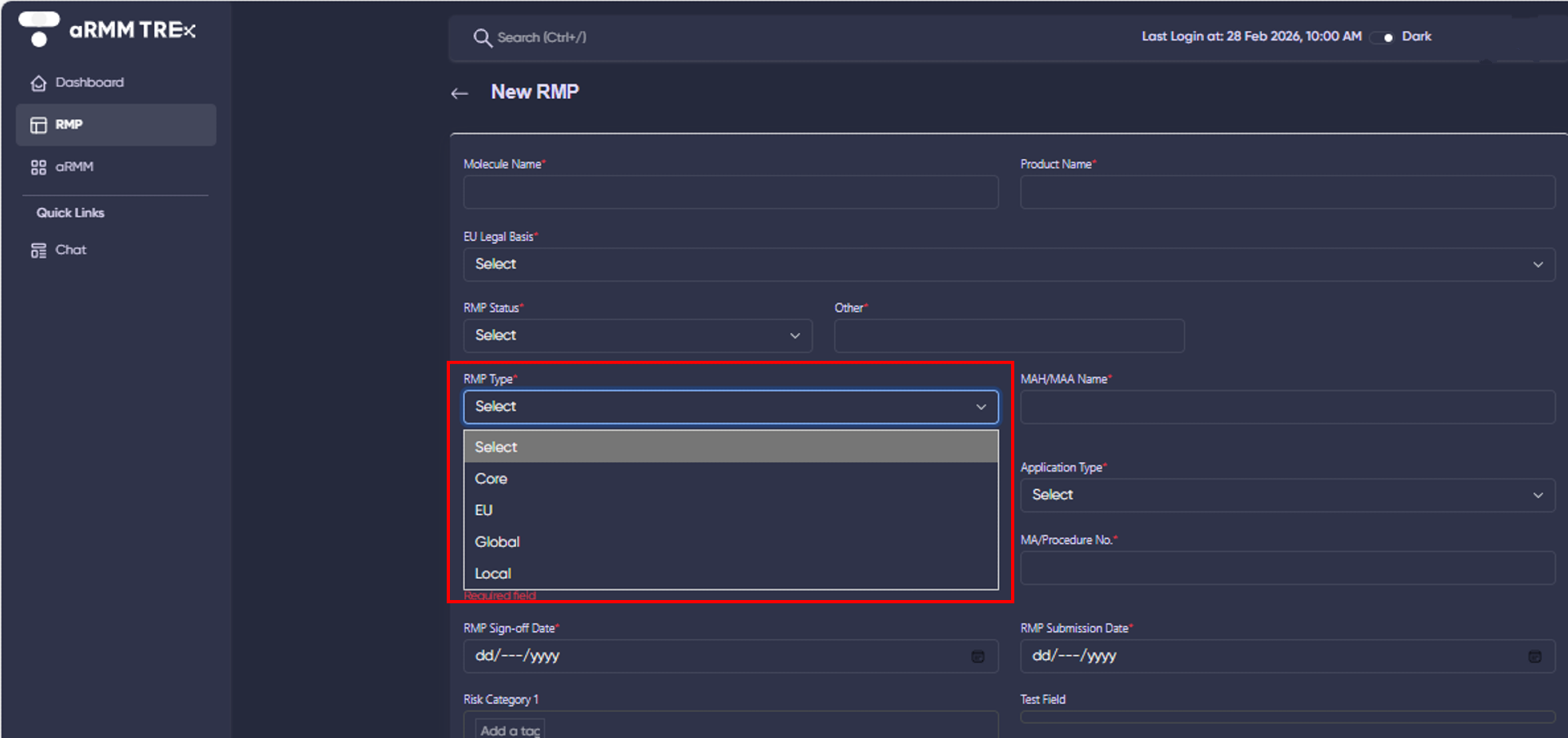1568x738 pixels.
Task: Expand the Application Type dropdown
Action: click(1287, 496)
